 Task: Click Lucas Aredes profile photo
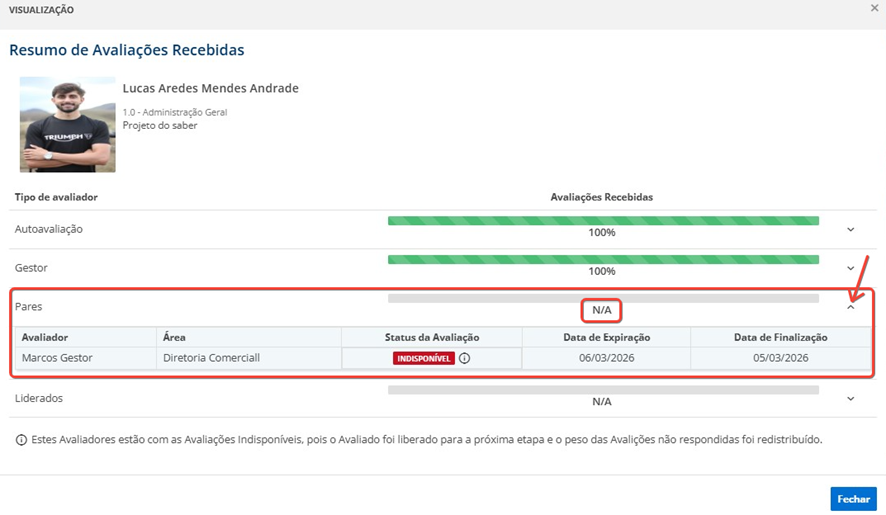(x=67, y=124)
